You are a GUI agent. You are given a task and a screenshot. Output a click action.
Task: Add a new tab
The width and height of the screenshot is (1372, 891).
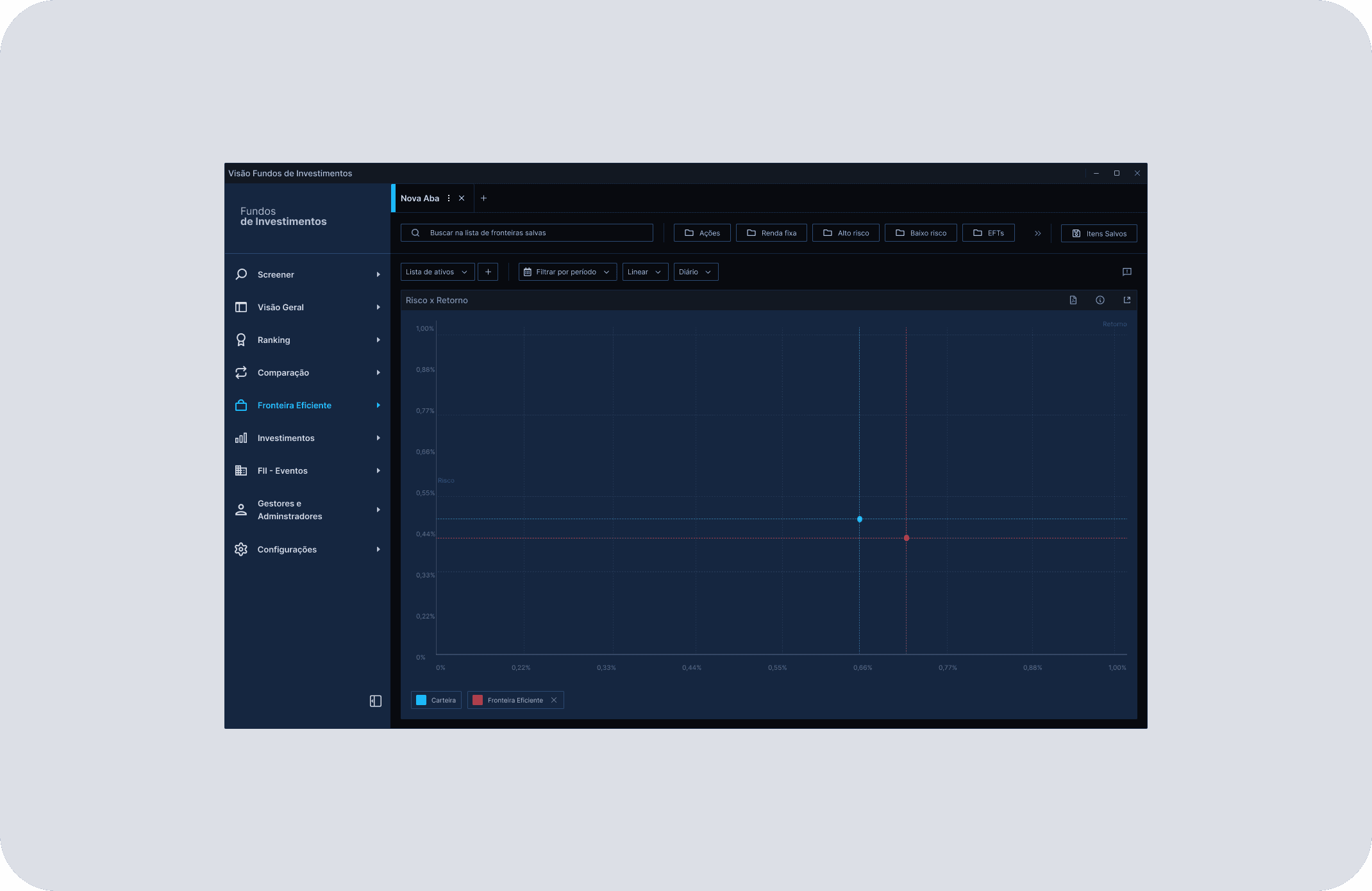(x=484, y=198)
